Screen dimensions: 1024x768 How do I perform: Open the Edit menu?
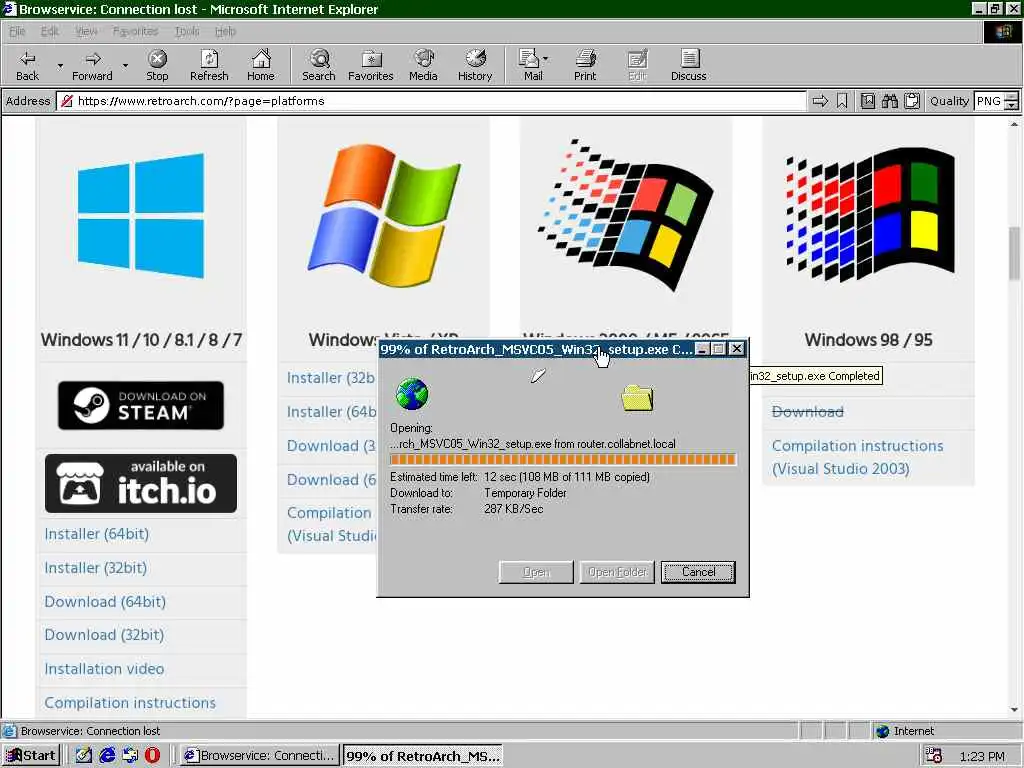pos(49,31)
